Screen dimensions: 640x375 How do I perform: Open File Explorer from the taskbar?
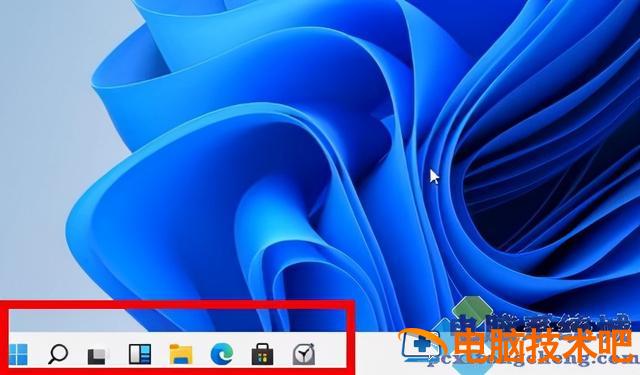[x=181, y=354]
